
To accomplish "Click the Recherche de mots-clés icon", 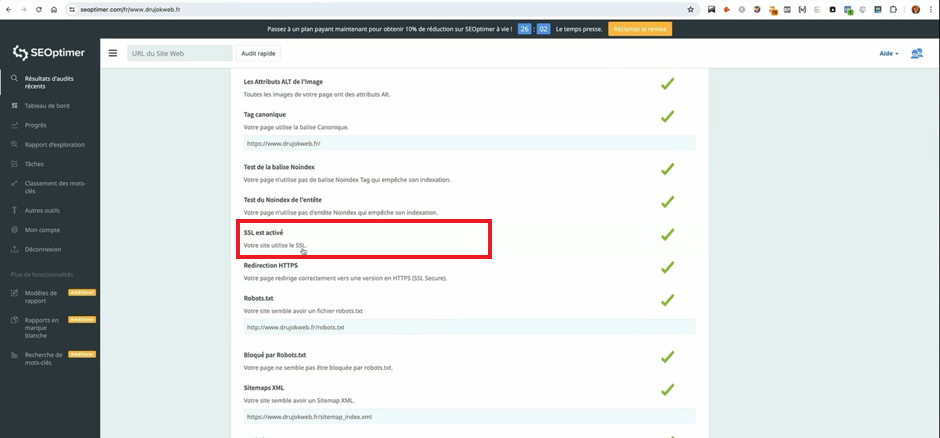I will (x=14, y=355).
